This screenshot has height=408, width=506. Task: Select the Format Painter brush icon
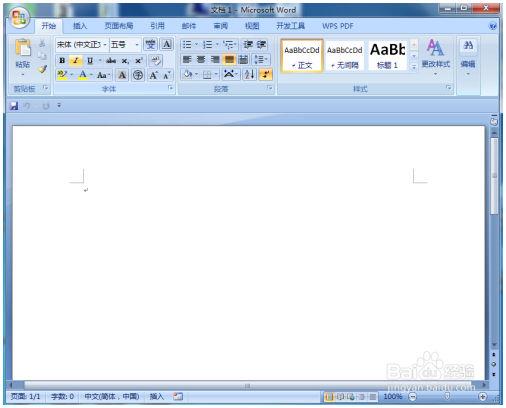(42, 69)
